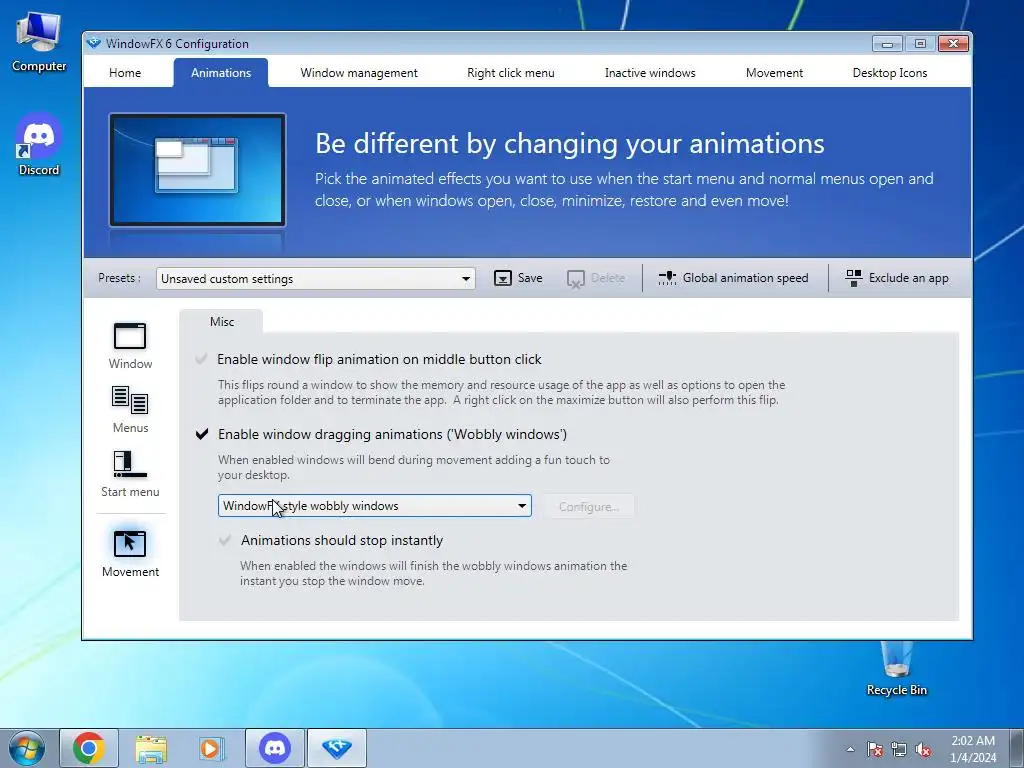Viewport: 1024px width, 768px height.
Task: Open Windows Explorer from the taskbar
Action: pyautogui.click(x=151, y=748)
